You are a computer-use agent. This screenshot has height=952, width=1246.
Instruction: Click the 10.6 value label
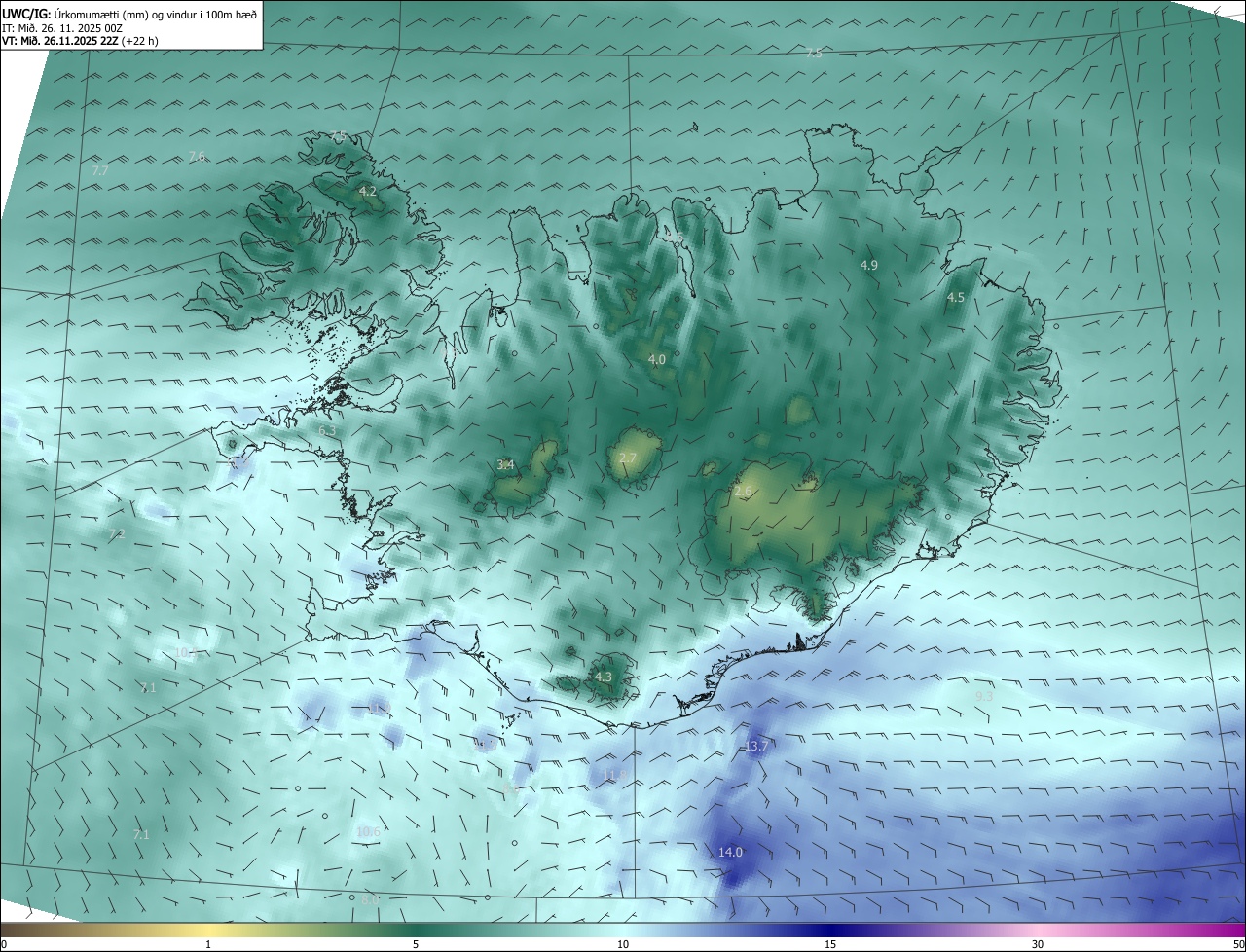point(368,831)
